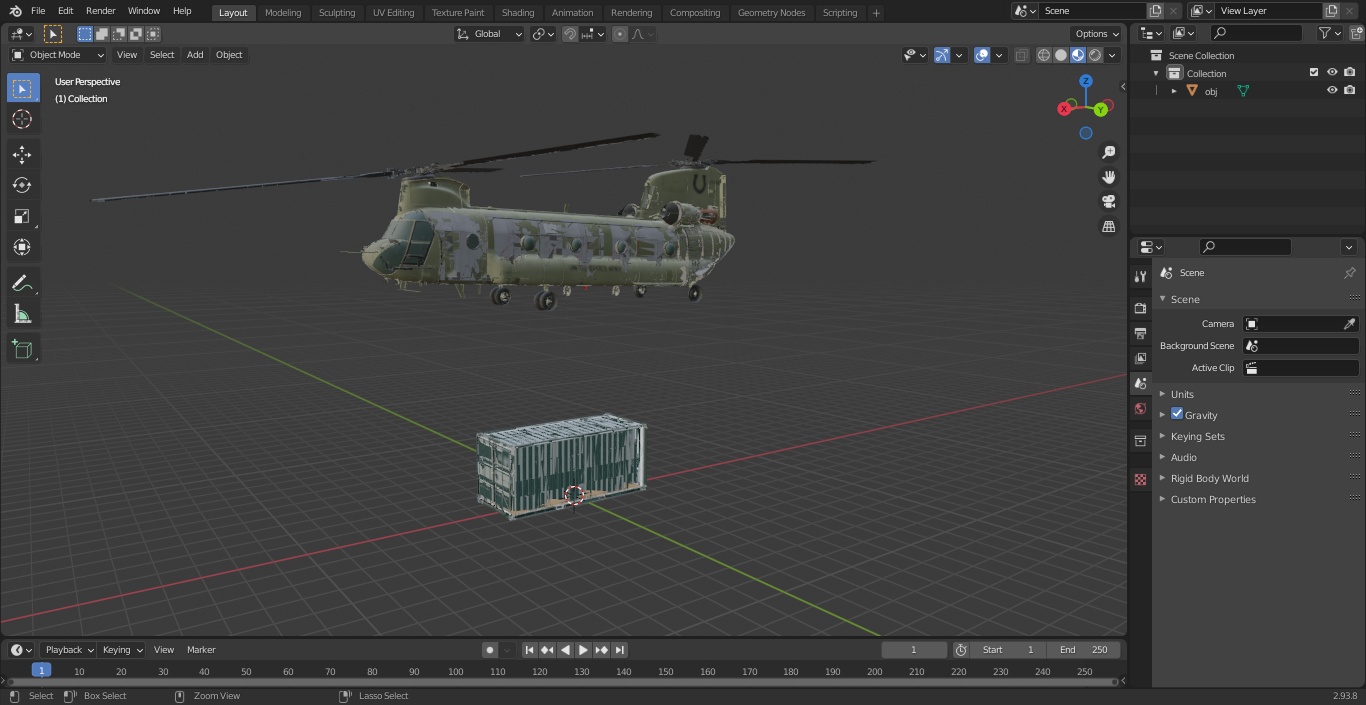Jump to the timeline end frame button
This screenshot has width=1366, height=705.
[619, 650]
